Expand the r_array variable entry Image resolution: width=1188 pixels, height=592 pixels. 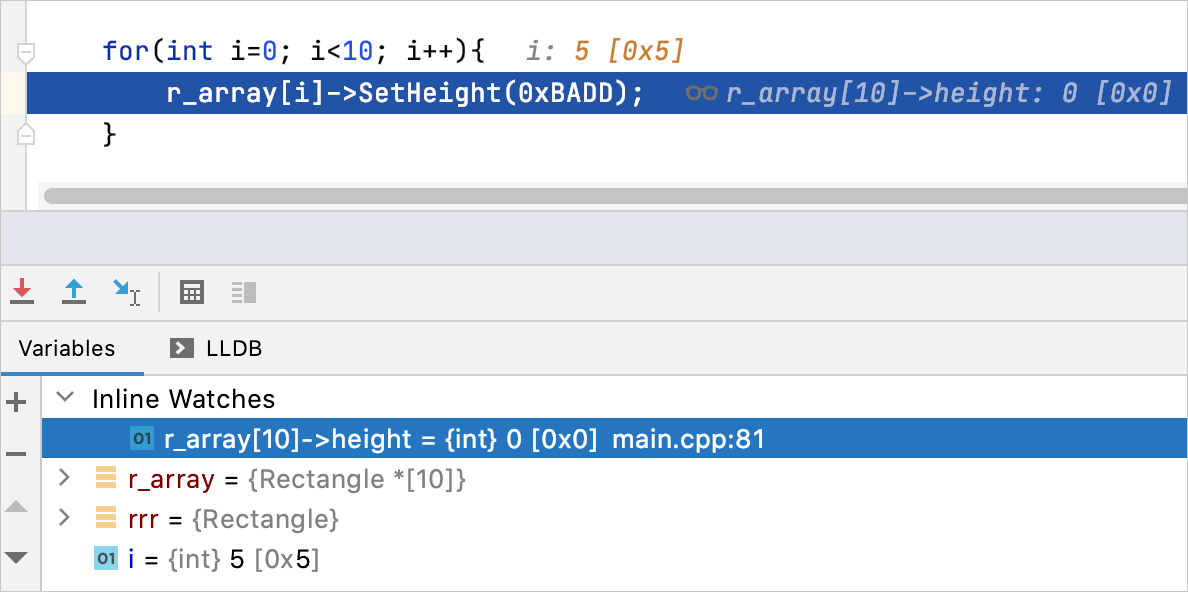pyautogui.click(x=64, y=479)
